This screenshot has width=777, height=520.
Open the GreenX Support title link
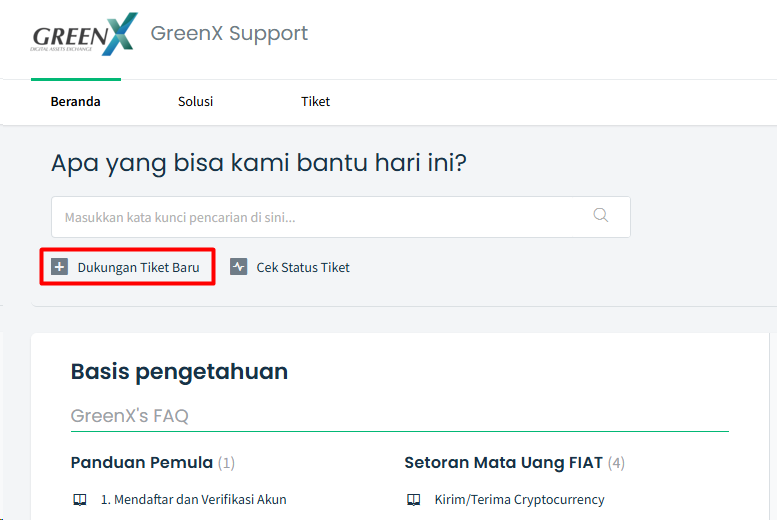[229, 33]
